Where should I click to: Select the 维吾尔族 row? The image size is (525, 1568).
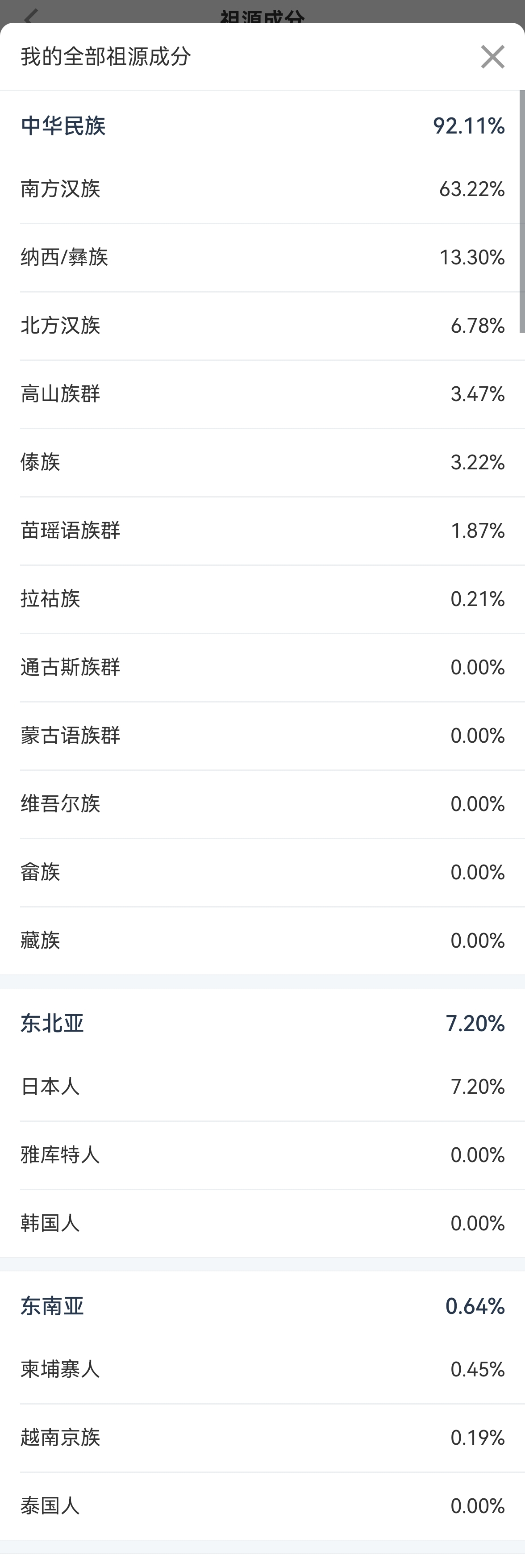(x=262, y=804)
